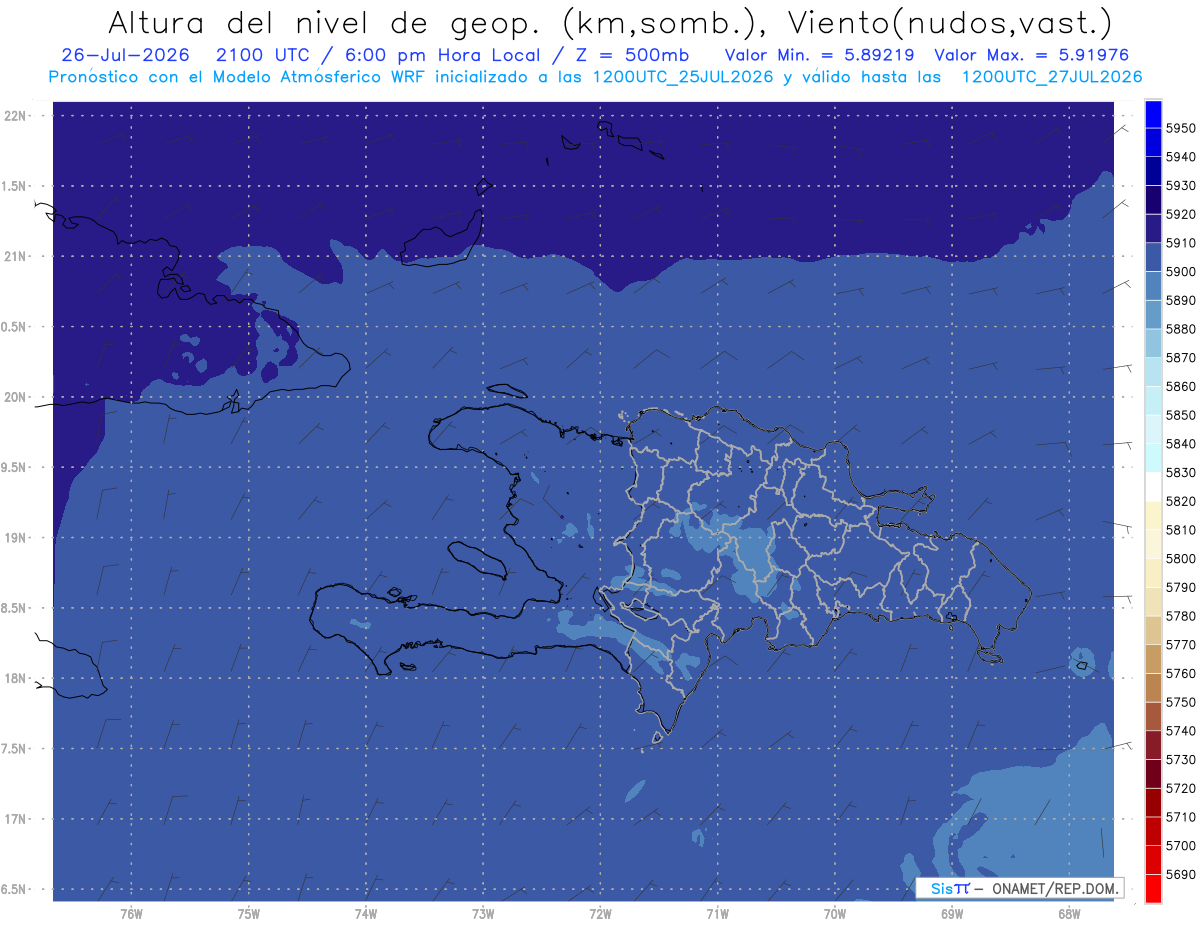1200x927 pixels.
Task: Click the colorbar label "5920"
Action: click(1180, 214)
